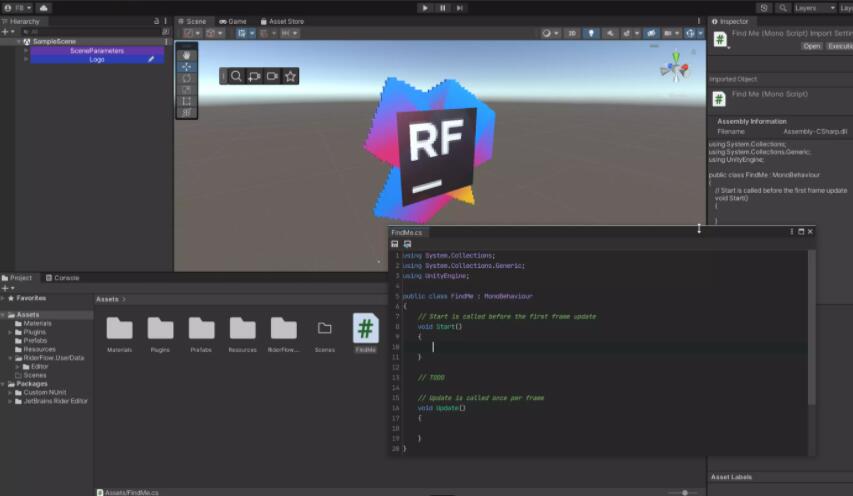Click the RiderFlow add camera preset icon

[254, 76]
